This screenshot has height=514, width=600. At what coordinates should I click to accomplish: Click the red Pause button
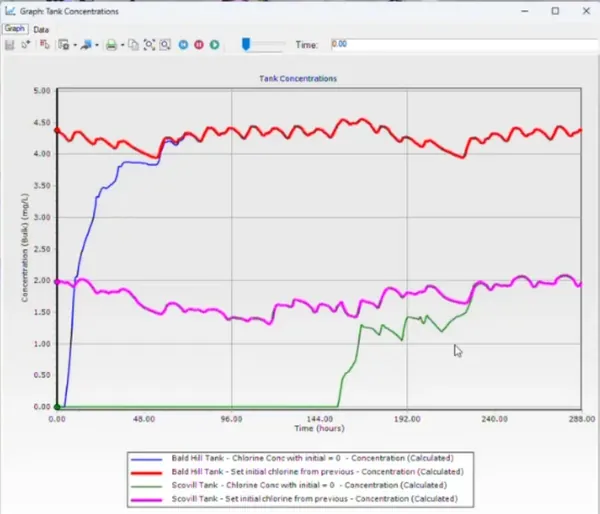coord(199,45)
